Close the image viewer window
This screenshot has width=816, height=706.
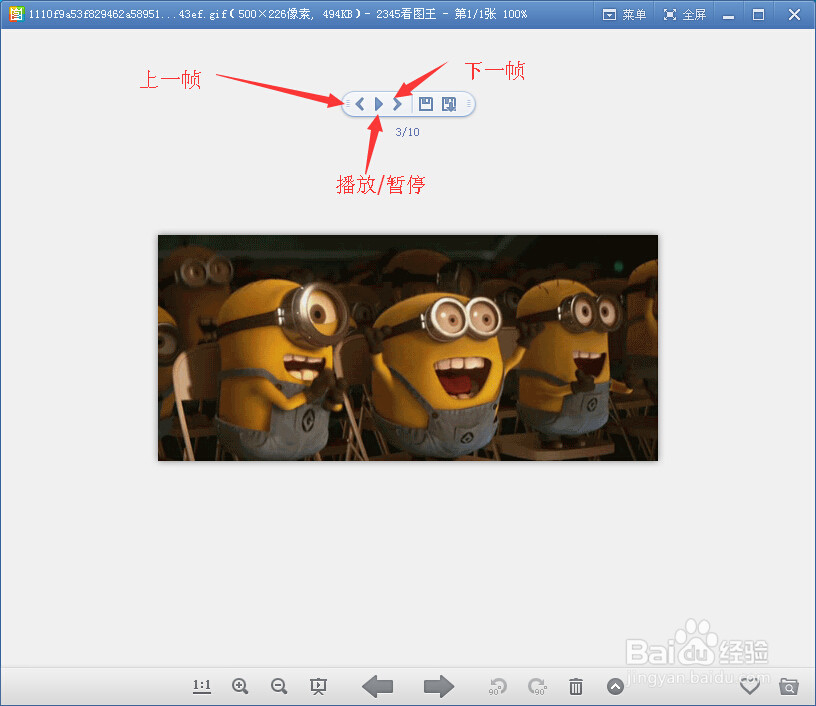click(x=794, y=15)
